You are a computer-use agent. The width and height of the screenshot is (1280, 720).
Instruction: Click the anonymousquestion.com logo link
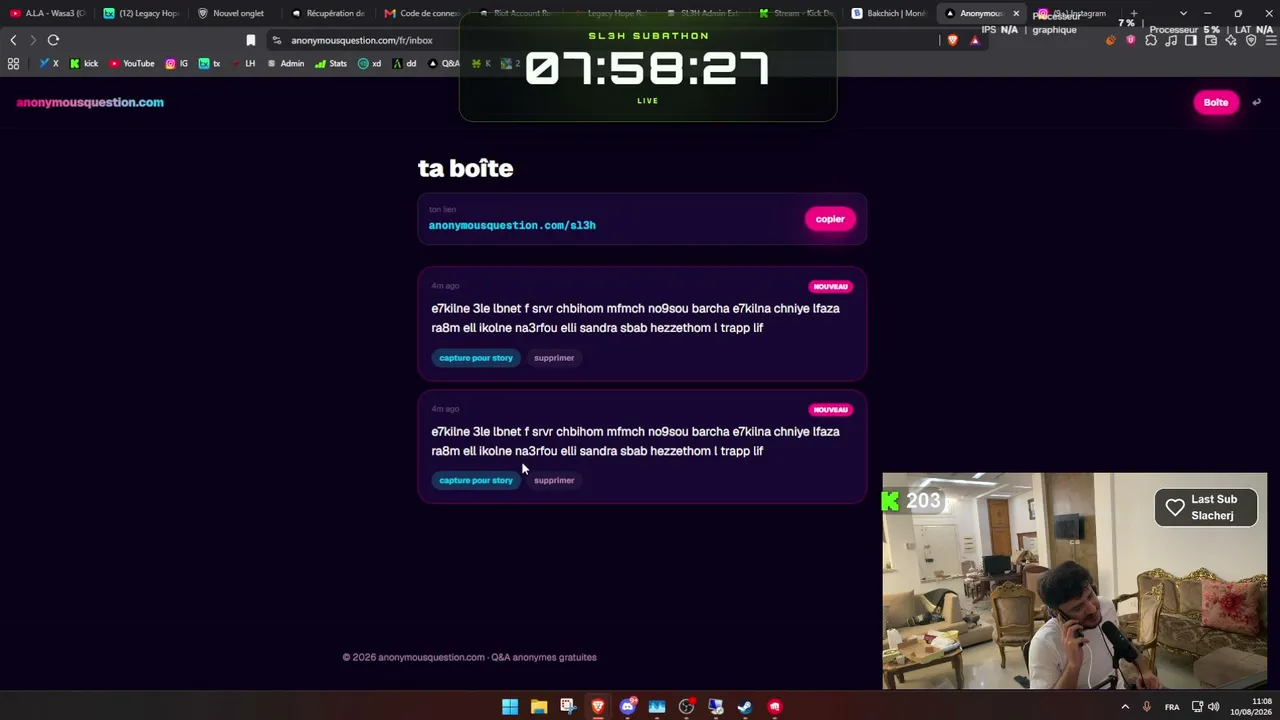90,102
